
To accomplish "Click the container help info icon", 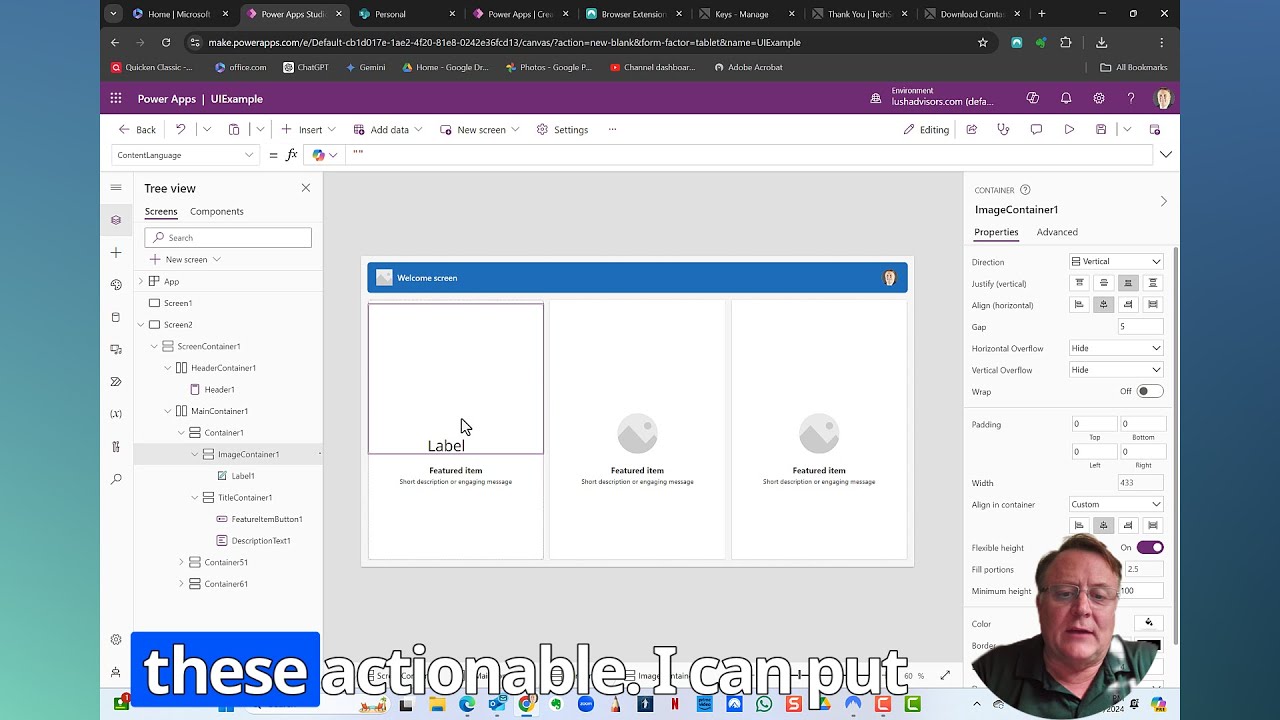I will [x=1025, y=190].
